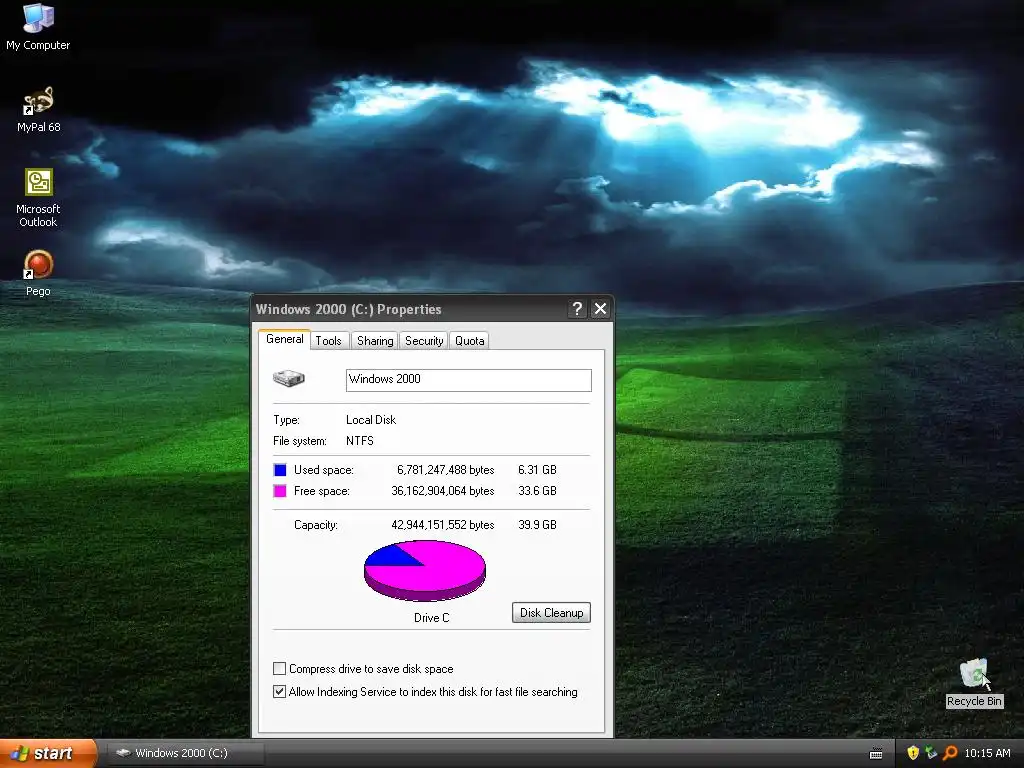Enable Compress drive to save disk space
Viewport: 1024px width, 768px height.
(279, 669)
